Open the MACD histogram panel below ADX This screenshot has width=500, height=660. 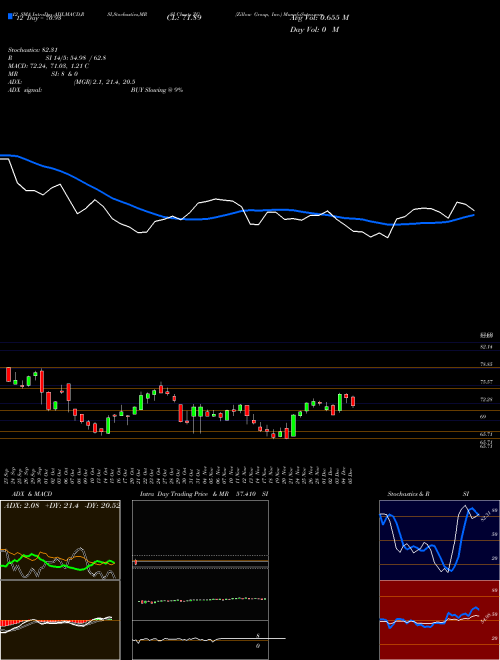[60, 620]
